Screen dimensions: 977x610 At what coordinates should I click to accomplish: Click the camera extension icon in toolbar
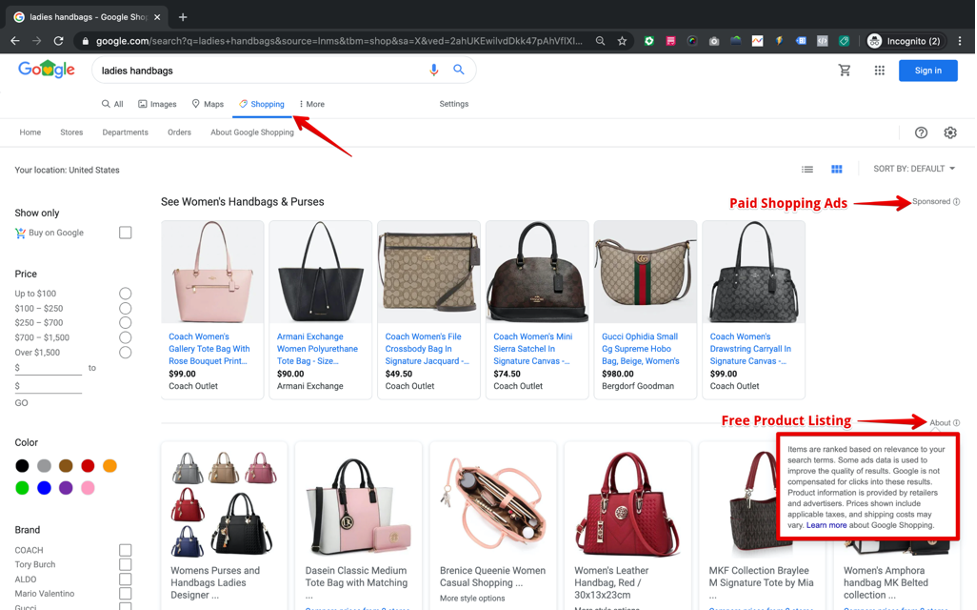point(714,41)
